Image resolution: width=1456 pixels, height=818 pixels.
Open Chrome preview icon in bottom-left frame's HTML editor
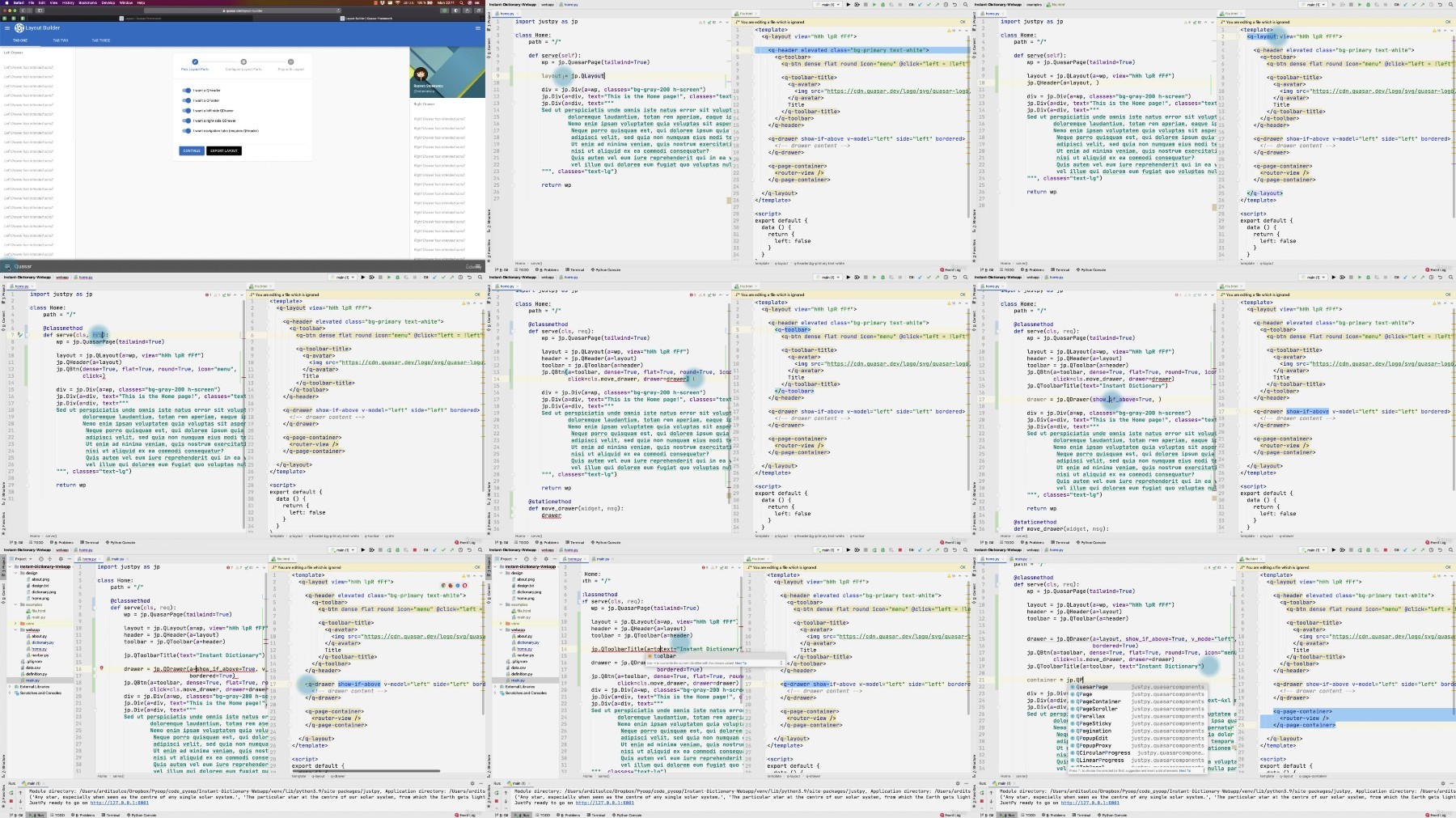444,585
